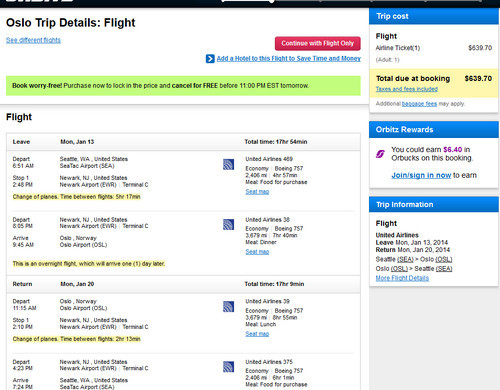The image size is (500, 390).
Task: Click the Orbitz Rewards panel header
Action: 434,130
